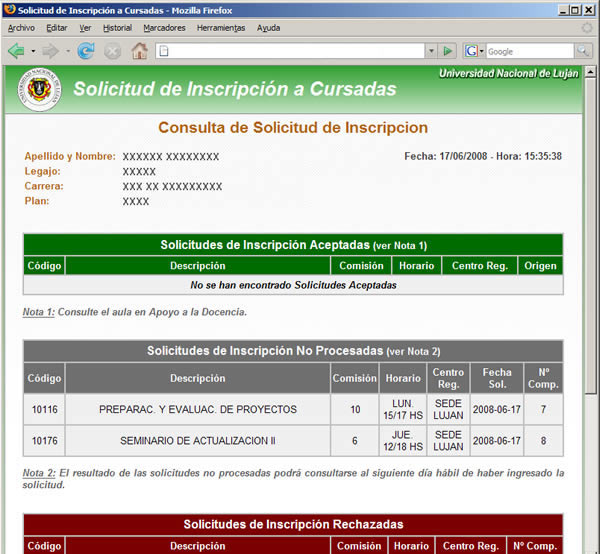
Task: Click the Stop loading icon
Action: click(x=112, y=51)
